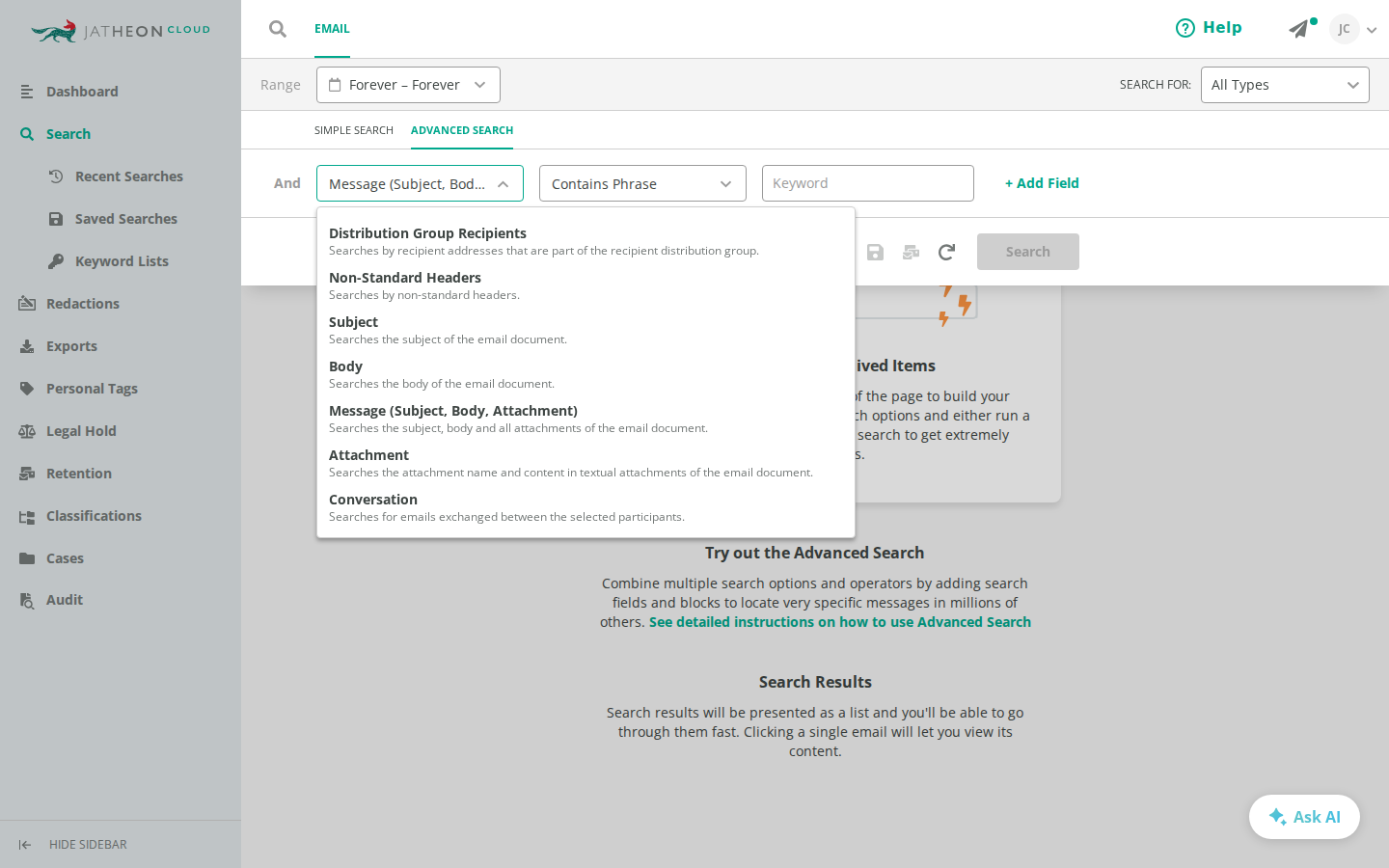1389x868 pixels.
Task: Open the Ask AI assistant button
Action: 1304,817
